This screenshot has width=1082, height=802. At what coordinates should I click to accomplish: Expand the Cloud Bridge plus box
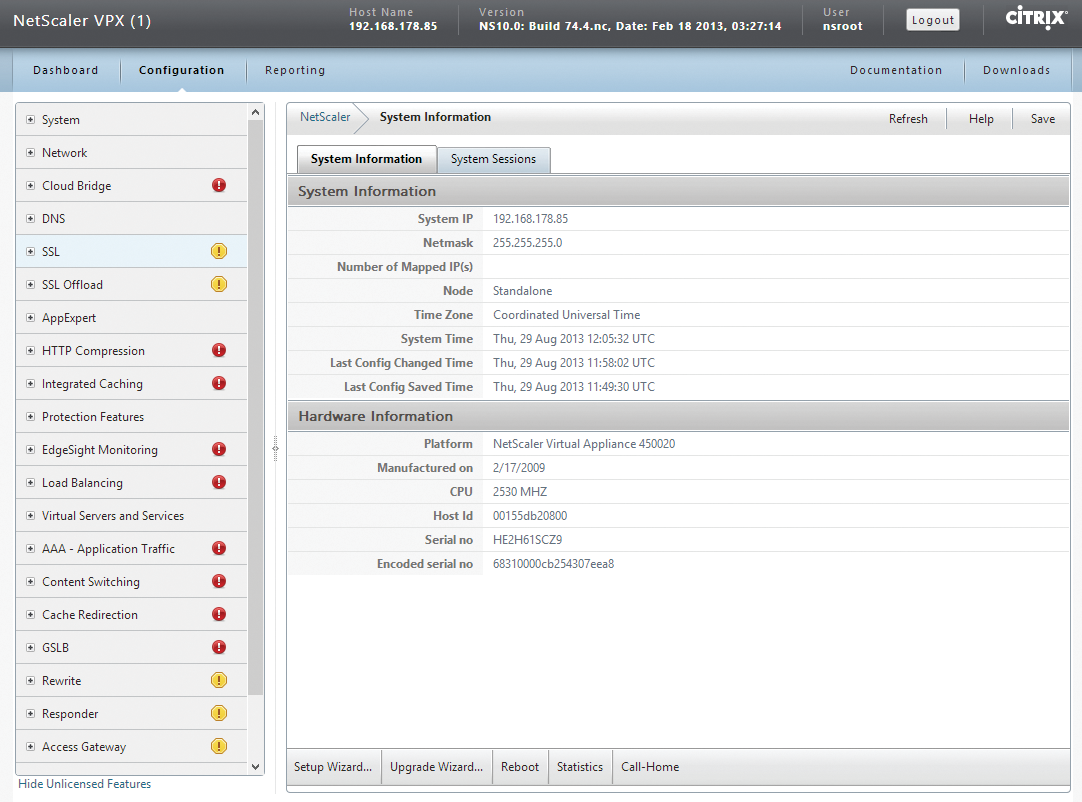pyautogui.click(x=30, y=186)
